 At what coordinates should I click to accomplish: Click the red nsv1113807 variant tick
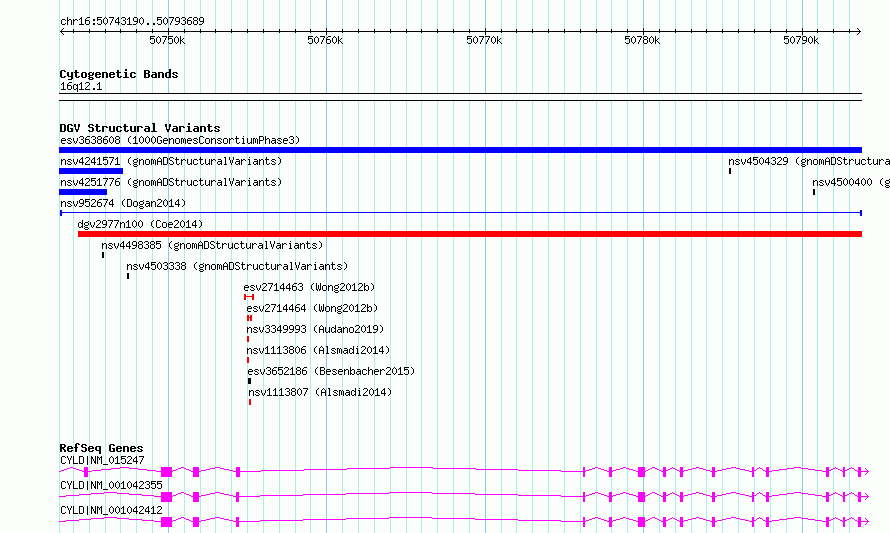pos(250,402)
